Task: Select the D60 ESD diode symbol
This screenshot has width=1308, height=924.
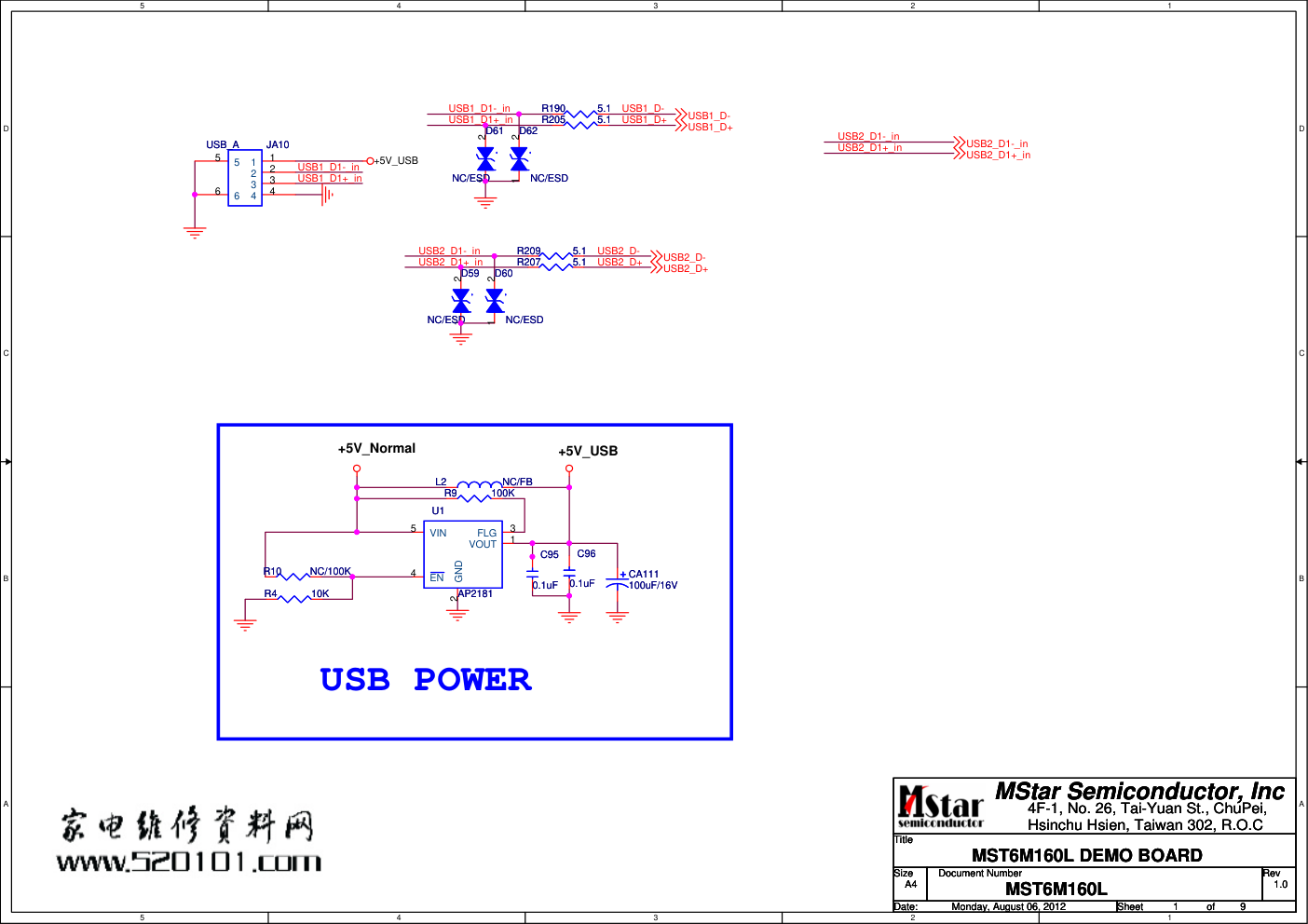Action: [x=495, y=301]
